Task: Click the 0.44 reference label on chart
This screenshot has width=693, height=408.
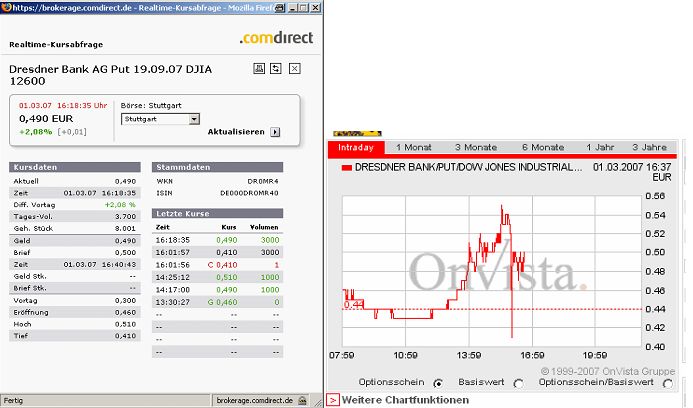Action: (353, 305)
